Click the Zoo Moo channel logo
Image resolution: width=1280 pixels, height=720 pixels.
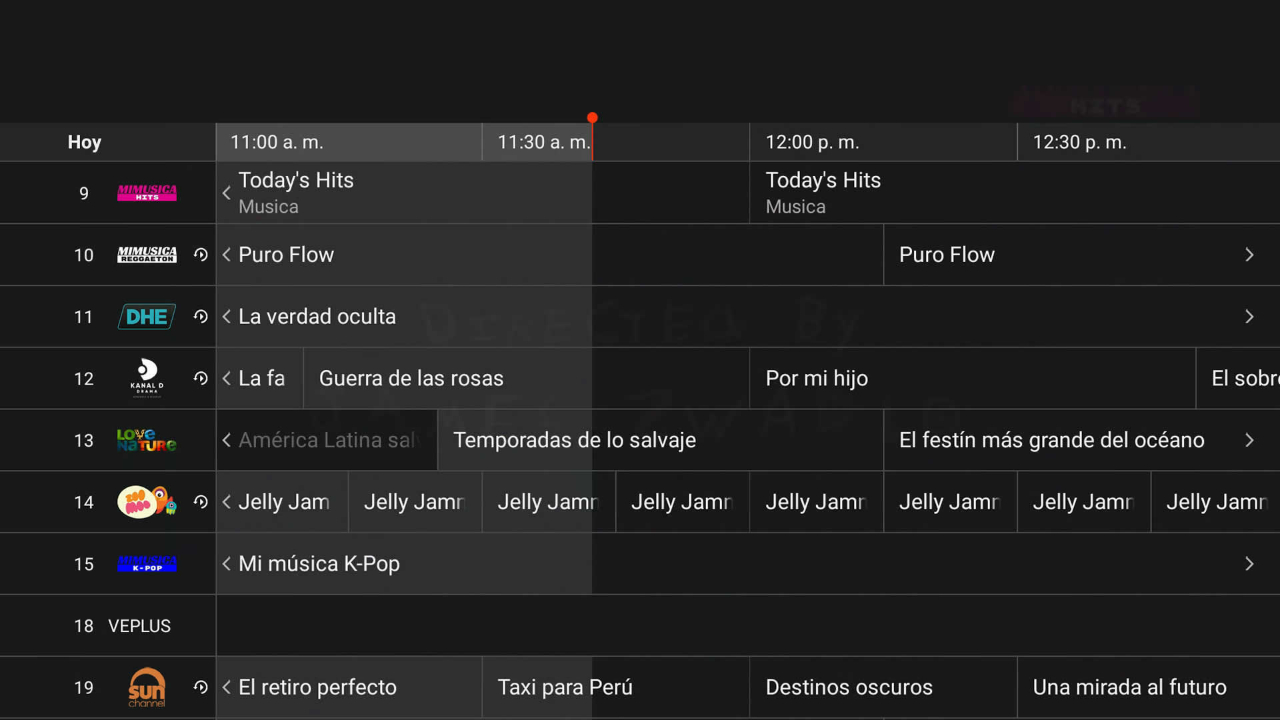tap(146, 502)
